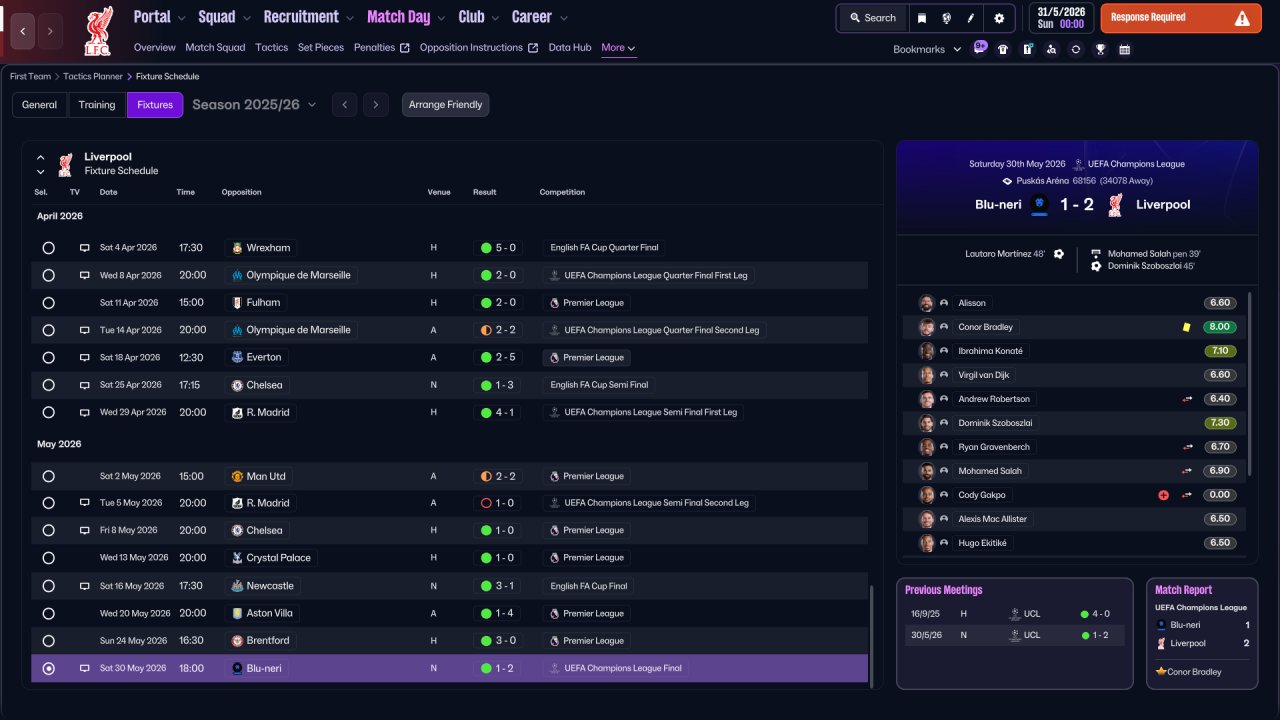Select the Man Utd fixture radio button
The width and height of the screenshot is (1280, 720).
pyautogui.click(x=48, y=476)
